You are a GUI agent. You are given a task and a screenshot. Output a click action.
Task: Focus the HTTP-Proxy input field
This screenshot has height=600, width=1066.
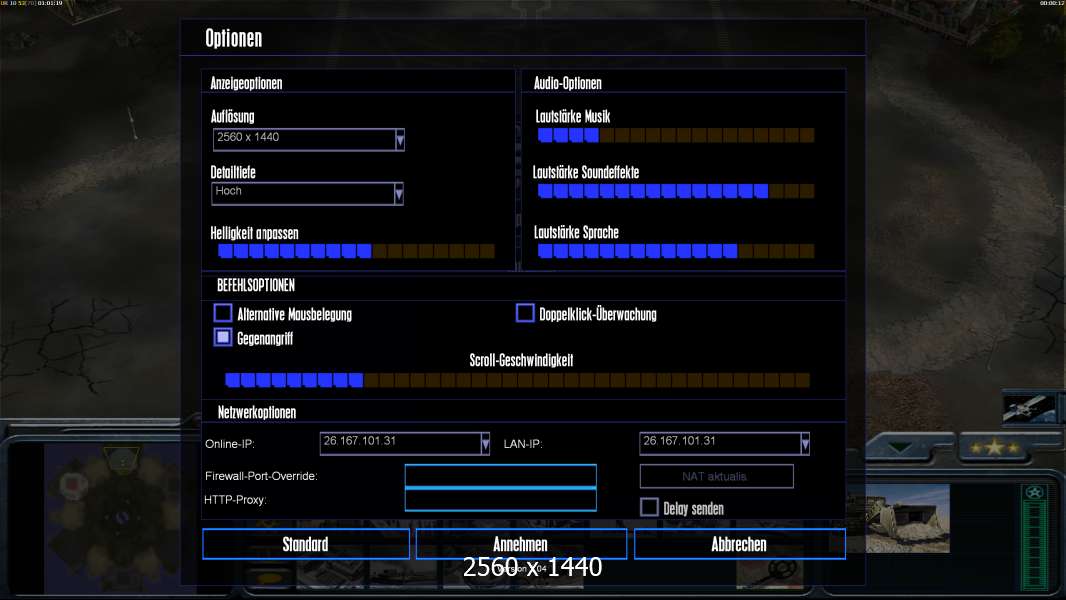(500, 499)
